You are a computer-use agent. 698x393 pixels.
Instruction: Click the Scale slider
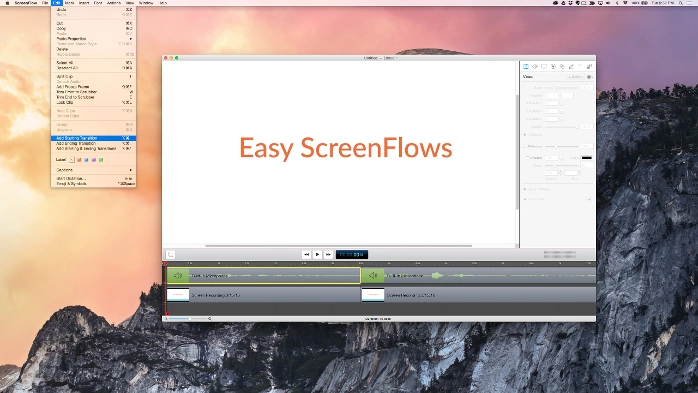[562, 88]
